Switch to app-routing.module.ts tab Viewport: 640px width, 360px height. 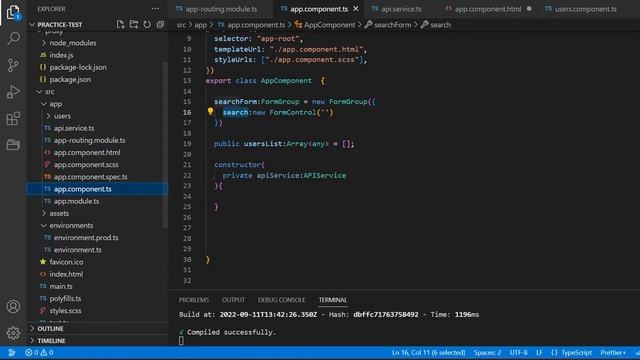221,9
